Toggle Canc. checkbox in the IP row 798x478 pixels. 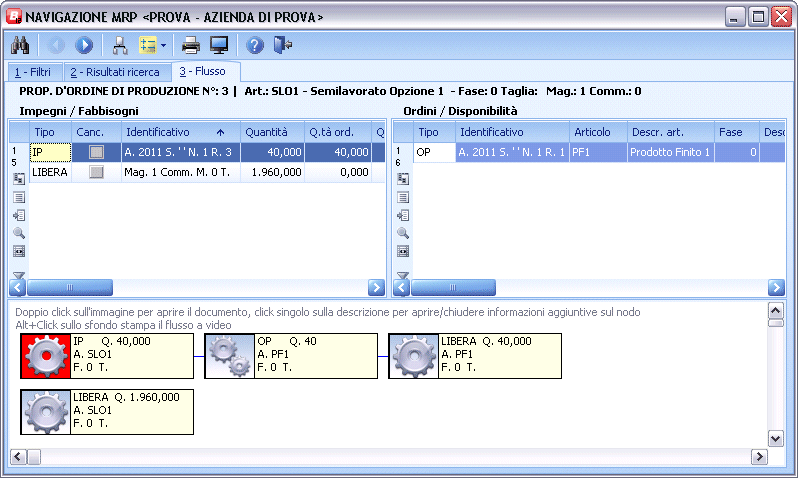[x=96, y=152]
